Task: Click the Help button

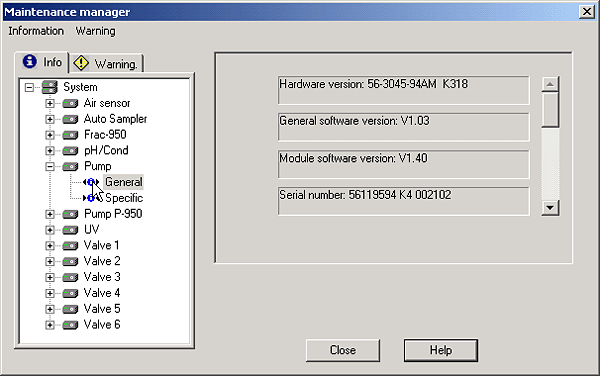Action: (441, 350)
